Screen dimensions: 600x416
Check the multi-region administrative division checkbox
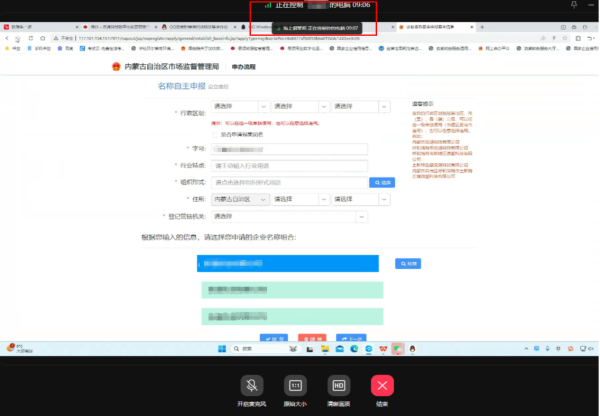click(213, 133)
